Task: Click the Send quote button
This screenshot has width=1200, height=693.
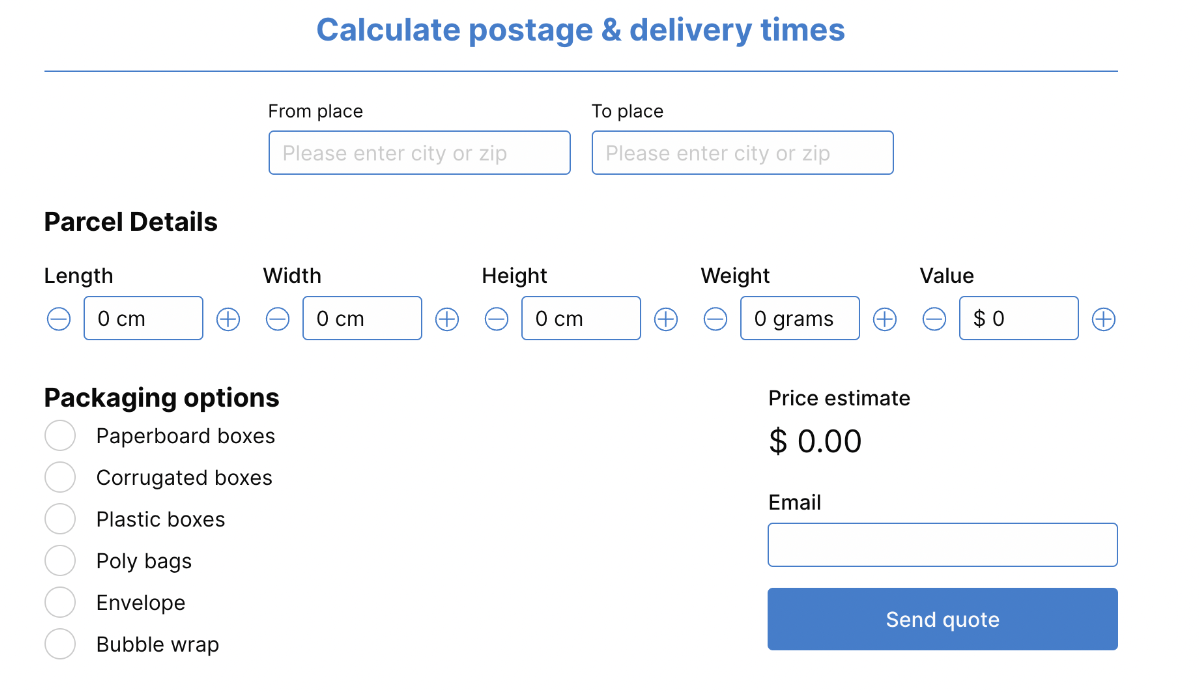Action: pyautogui.click(x=943, y=619)
